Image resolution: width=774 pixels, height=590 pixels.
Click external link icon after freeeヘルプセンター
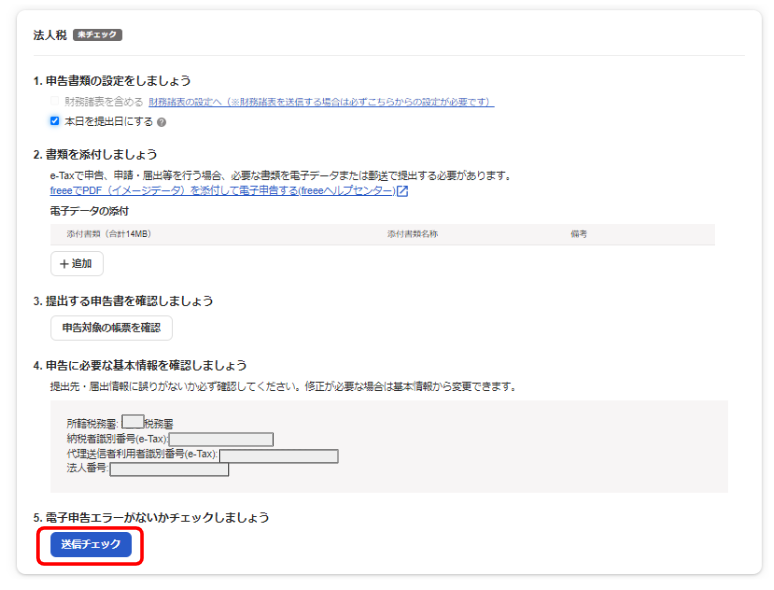click(403, 191)
